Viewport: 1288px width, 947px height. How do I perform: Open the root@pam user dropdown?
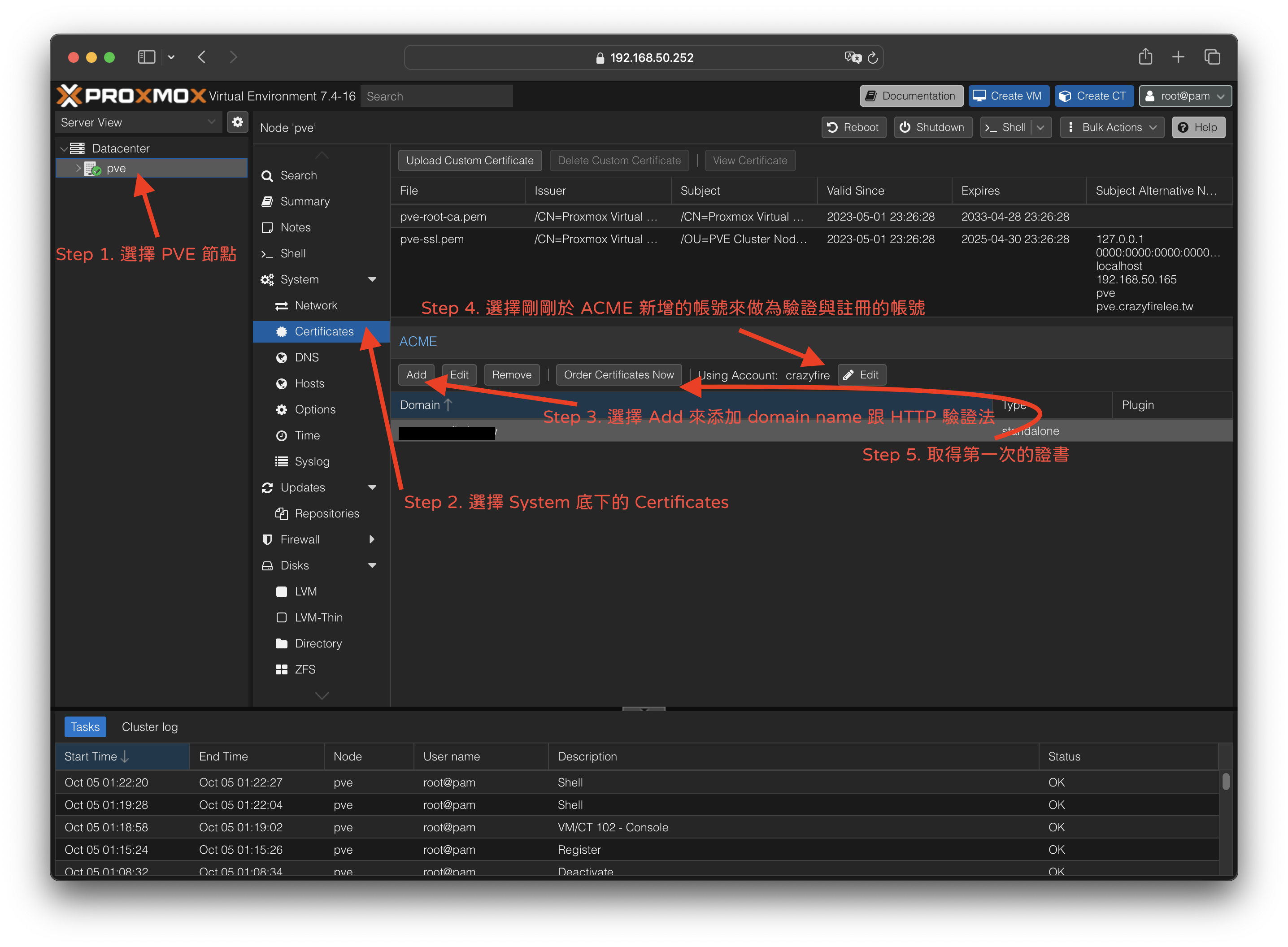click(1185, 96)
